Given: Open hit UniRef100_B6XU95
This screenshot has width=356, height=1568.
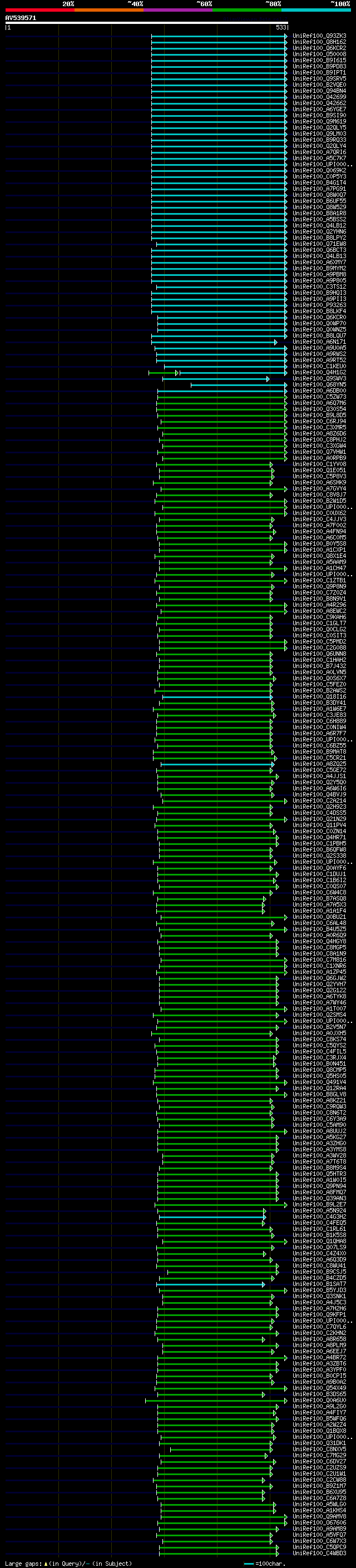Looking at the screenshot, I should pos(319,1492).
